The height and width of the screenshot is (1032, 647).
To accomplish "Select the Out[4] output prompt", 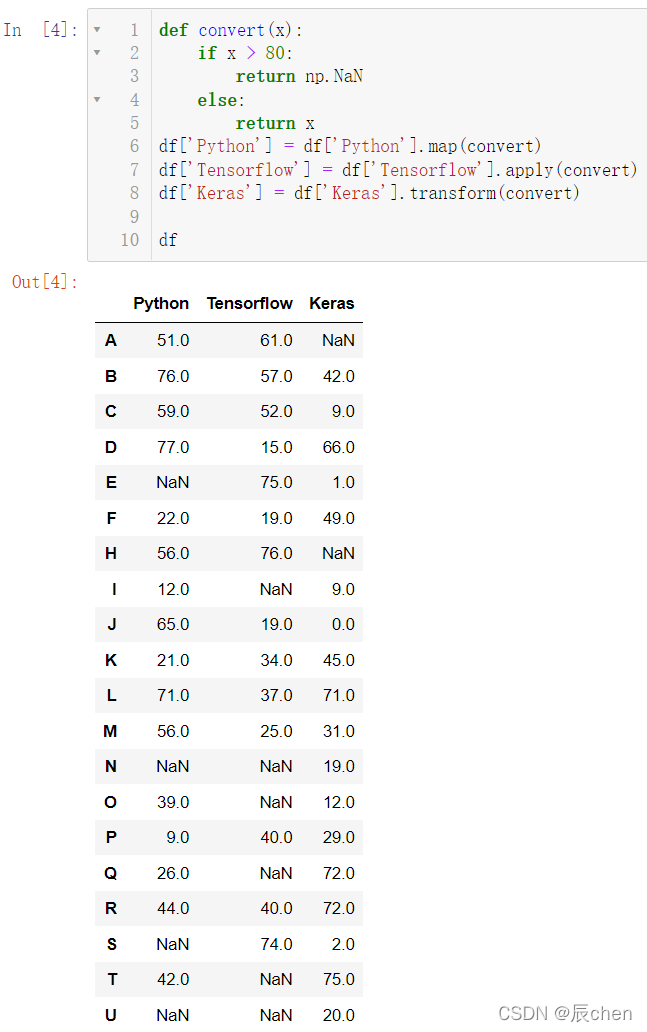I will point(45,282).
